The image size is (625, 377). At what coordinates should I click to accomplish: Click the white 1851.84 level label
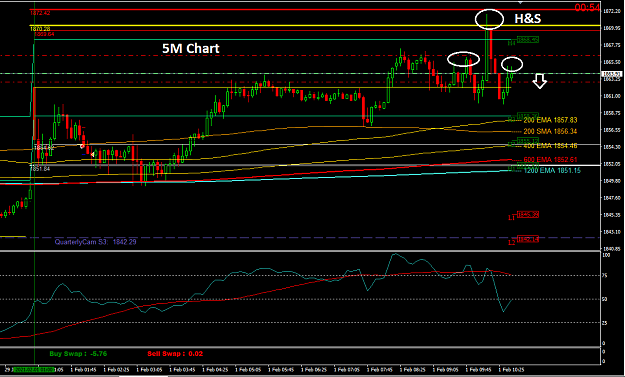click(x=40, y=169)
